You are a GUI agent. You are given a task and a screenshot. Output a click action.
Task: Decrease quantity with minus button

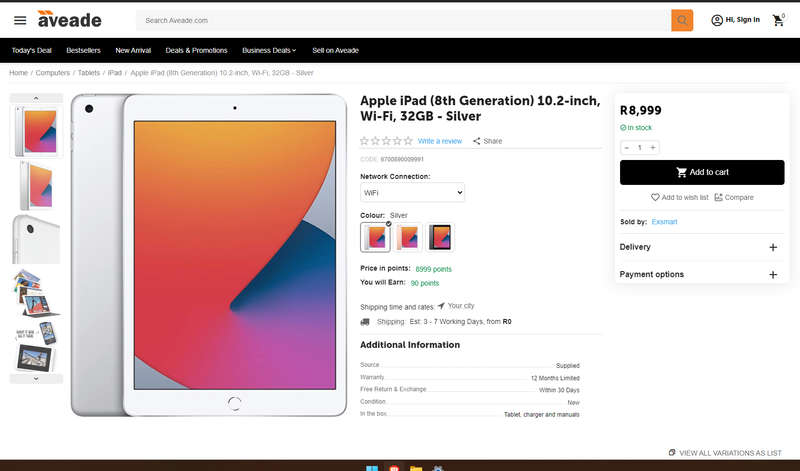pos(627,147)
